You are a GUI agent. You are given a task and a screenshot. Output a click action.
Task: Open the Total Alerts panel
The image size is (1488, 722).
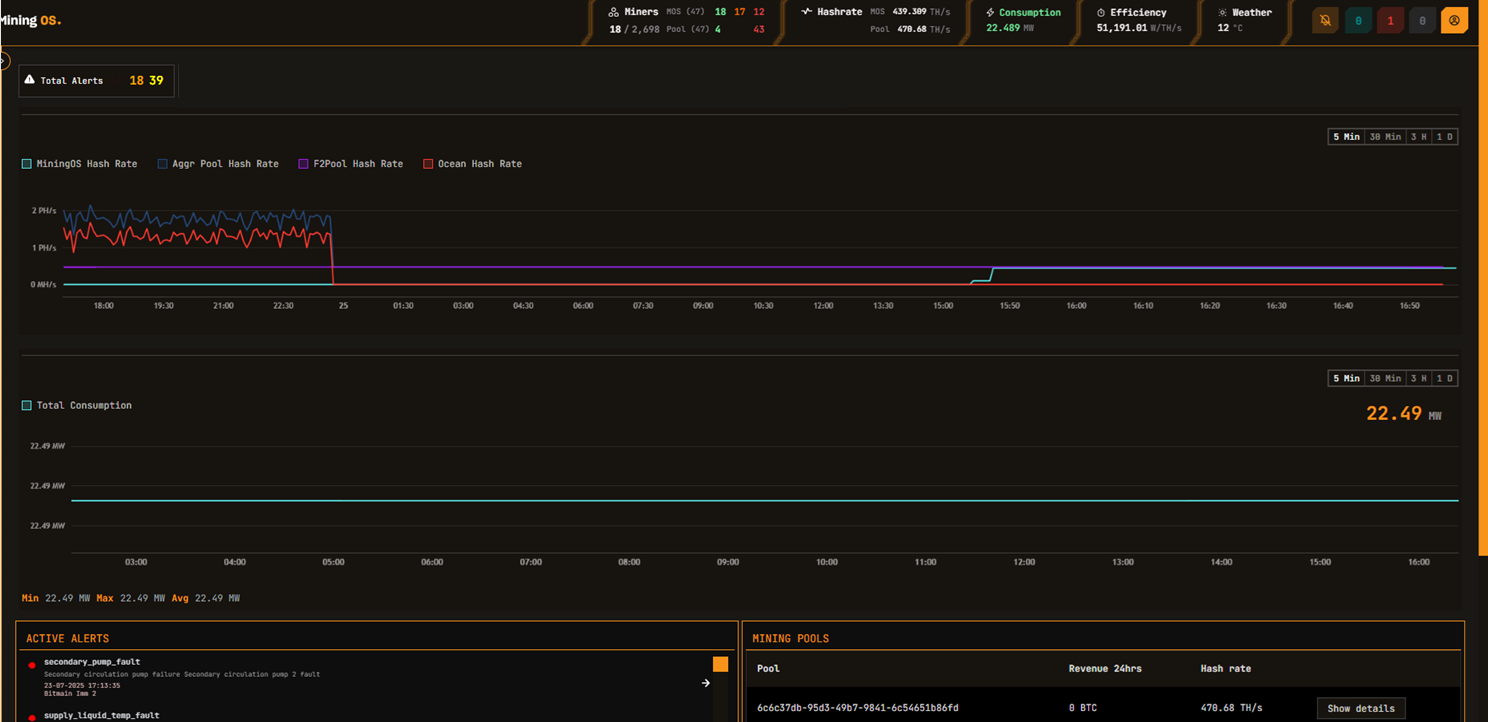96,80
